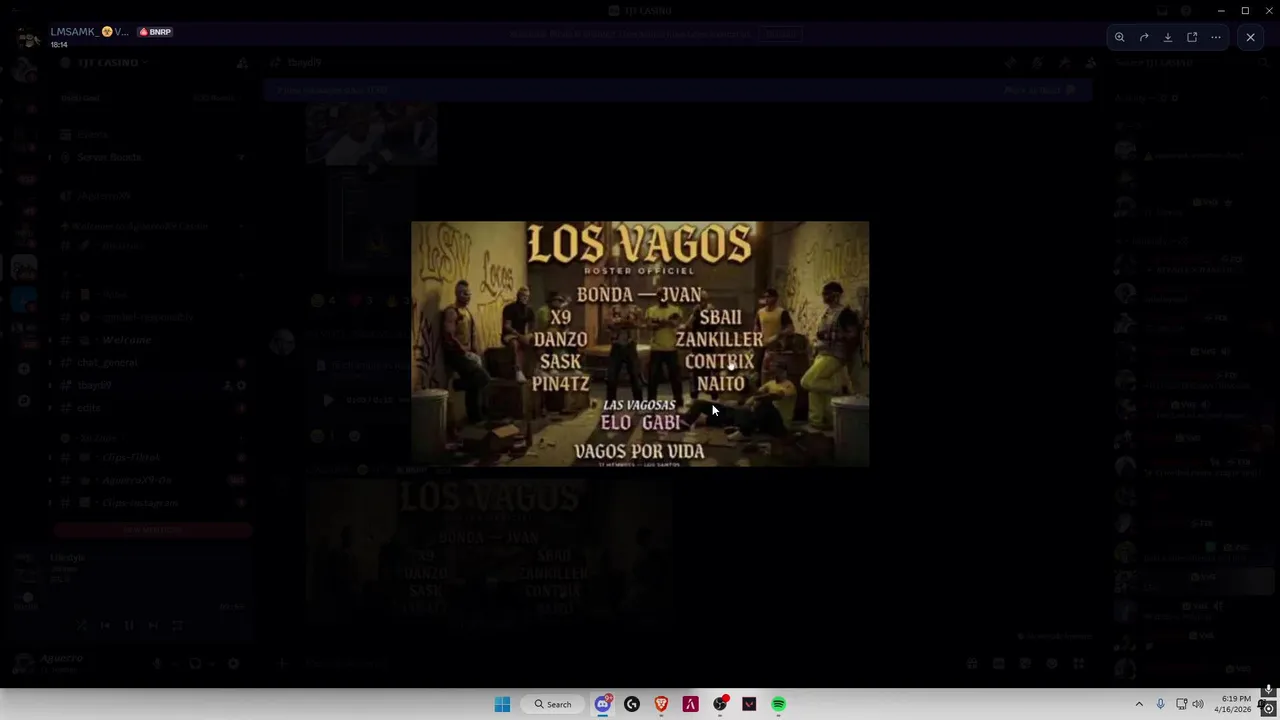Image resolution: width=1280 pixels, height=720 pixels.
Task: Open the three-dots more options menu
Action: click(x=1216, y=37)
